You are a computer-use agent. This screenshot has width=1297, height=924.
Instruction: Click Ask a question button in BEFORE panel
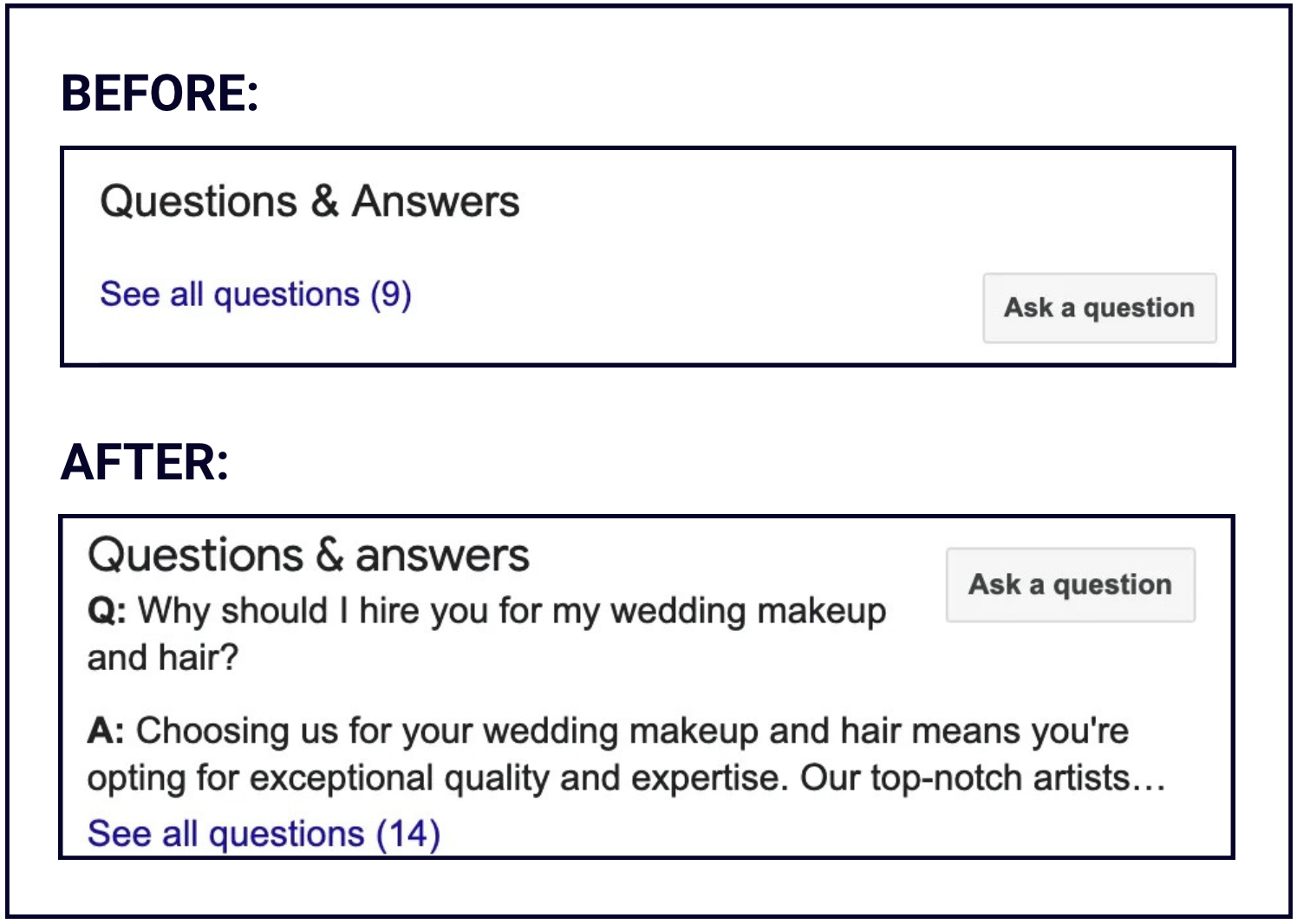click(1098, 308)
